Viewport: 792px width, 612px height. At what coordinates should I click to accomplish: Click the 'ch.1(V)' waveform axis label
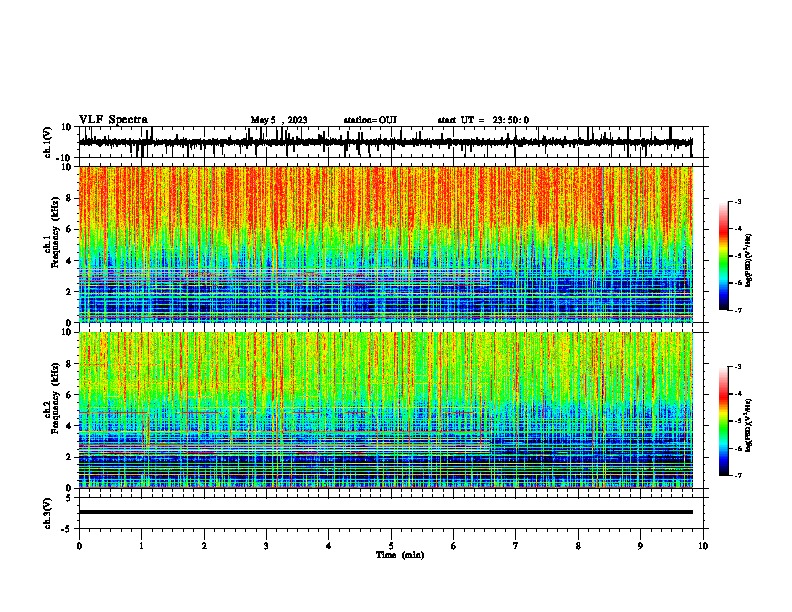click(x=48, y=142)
